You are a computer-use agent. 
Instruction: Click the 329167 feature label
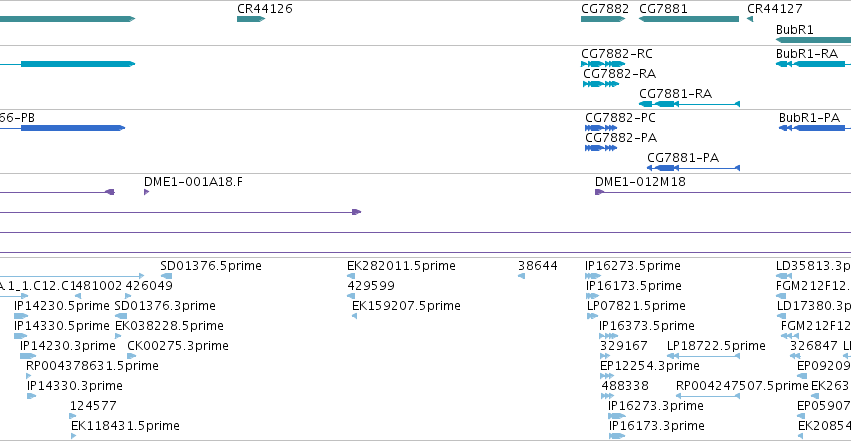click(624, 346)
